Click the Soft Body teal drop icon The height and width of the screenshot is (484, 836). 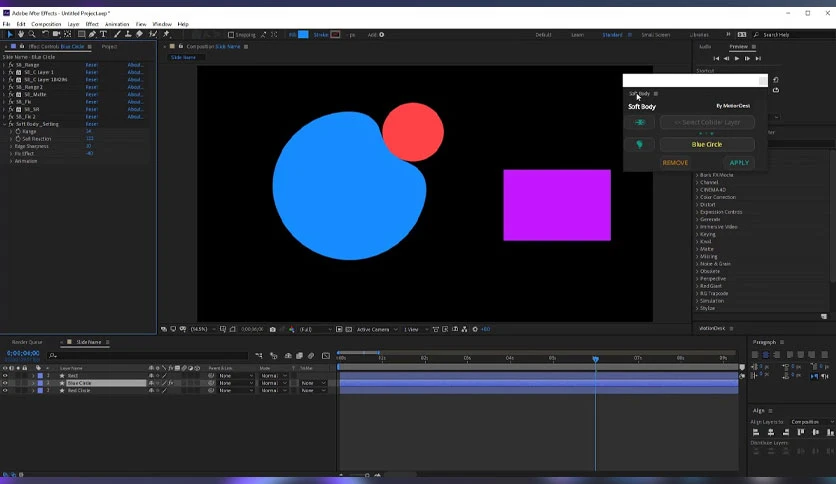(x=639, y=144)
